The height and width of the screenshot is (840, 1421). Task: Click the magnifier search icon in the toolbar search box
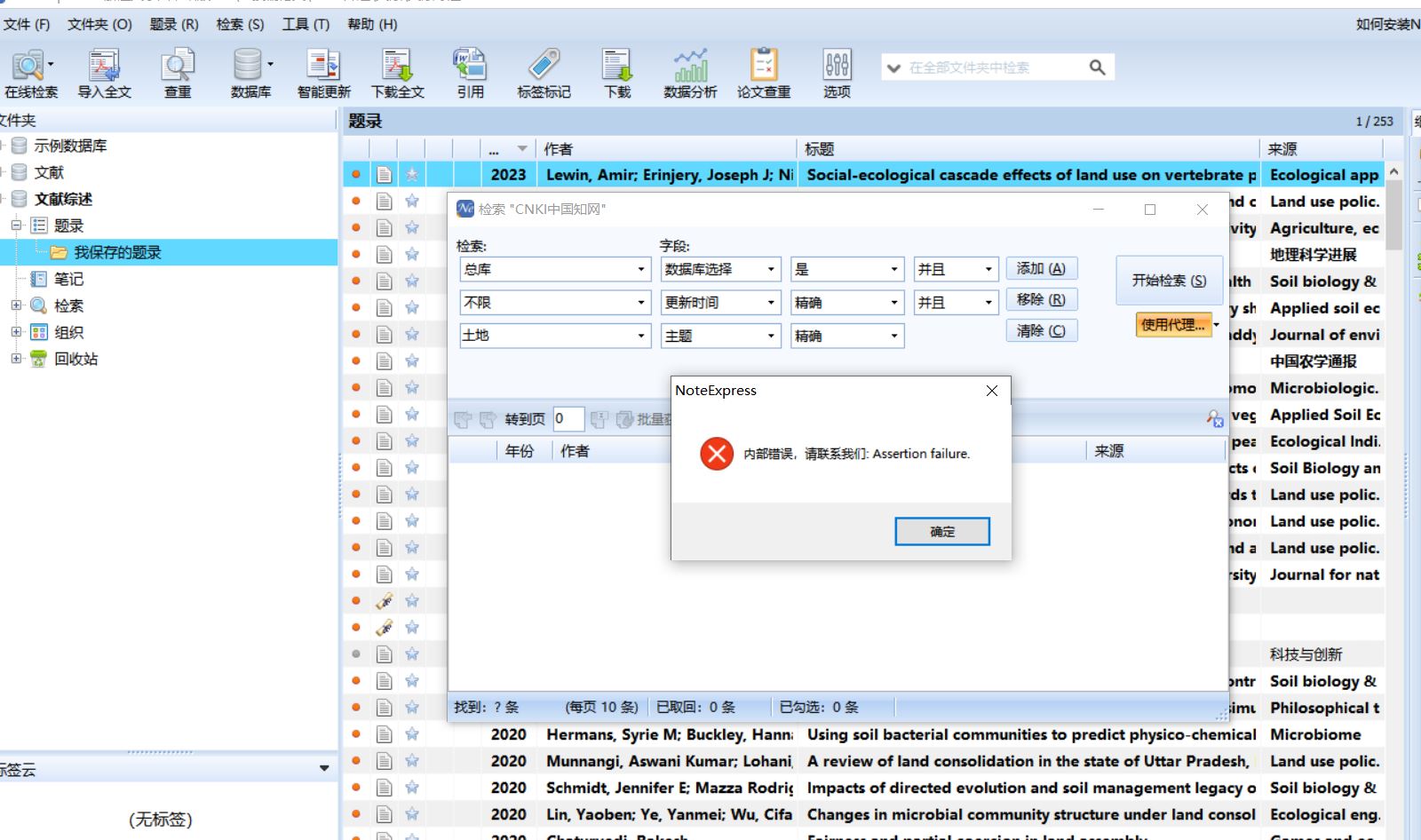[1097, 67]
